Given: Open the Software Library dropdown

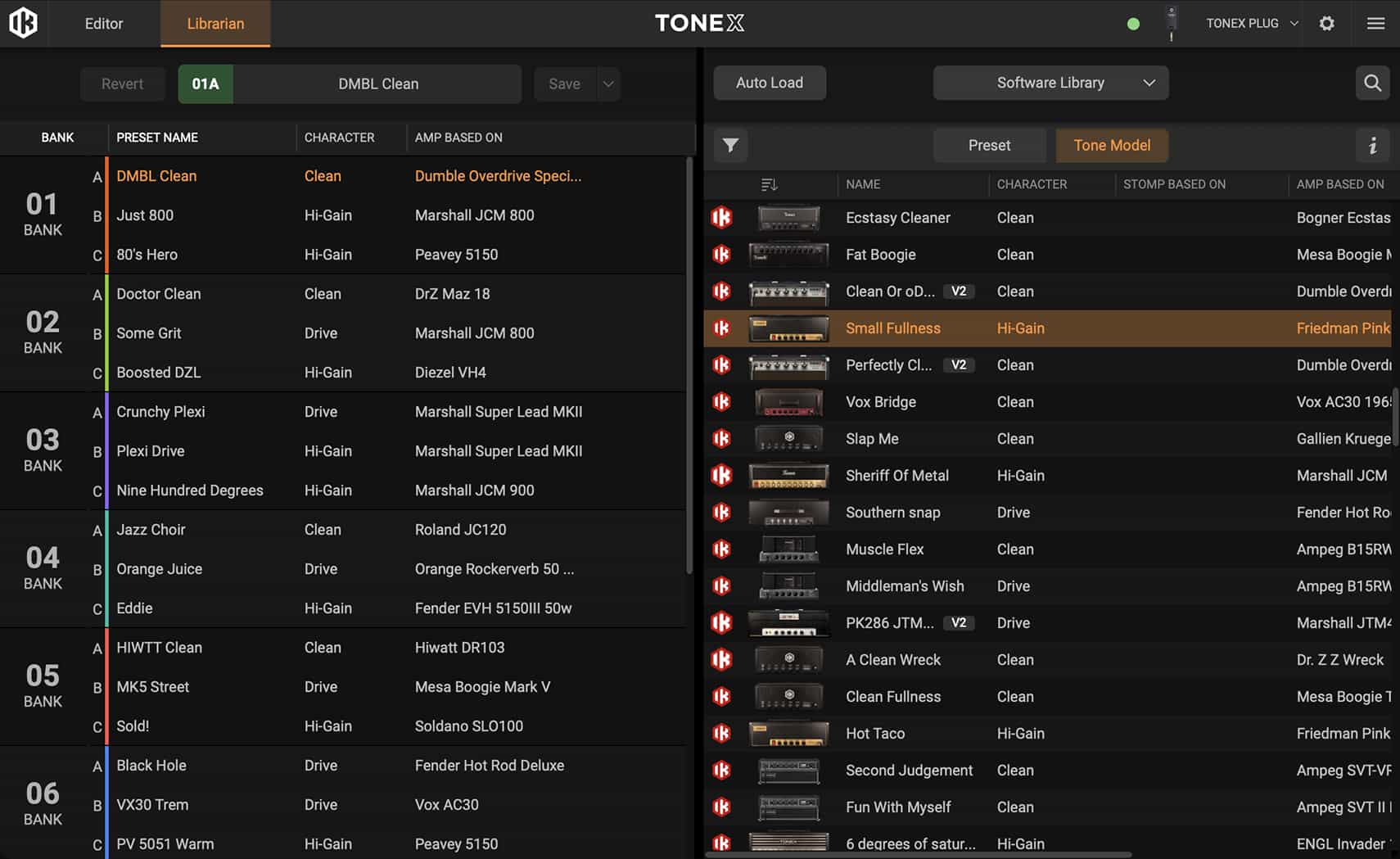Looking at the screenshot, I should coord(1050,83).
